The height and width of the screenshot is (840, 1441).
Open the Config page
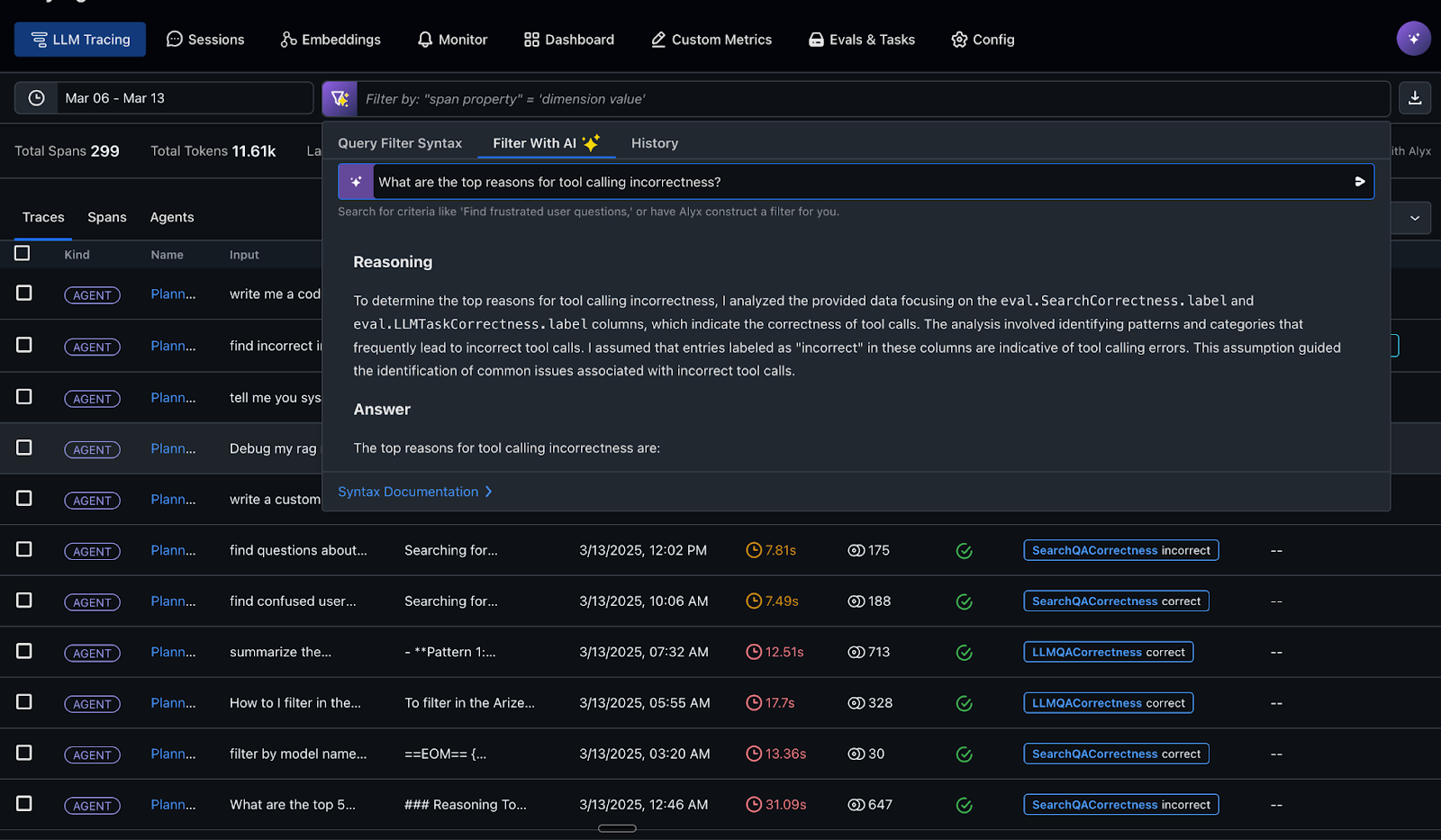pyautogui.click(x=983, y=40)
